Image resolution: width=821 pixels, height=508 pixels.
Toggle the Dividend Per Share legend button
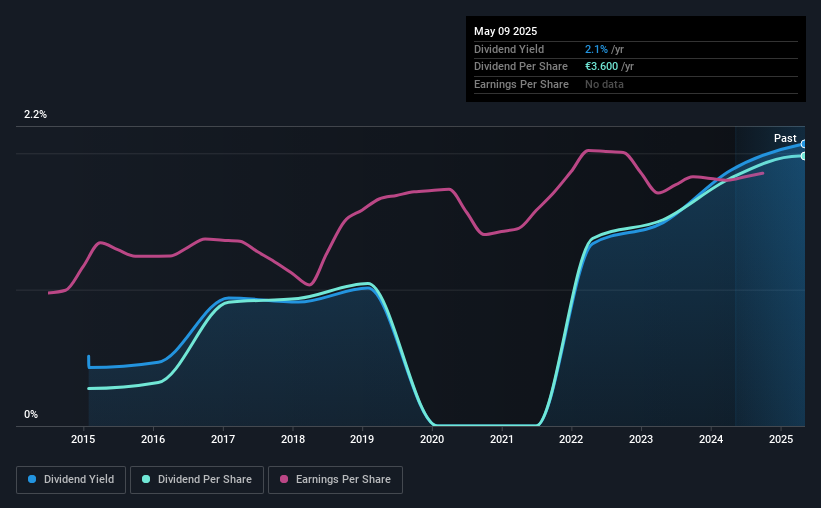(197, 480)
